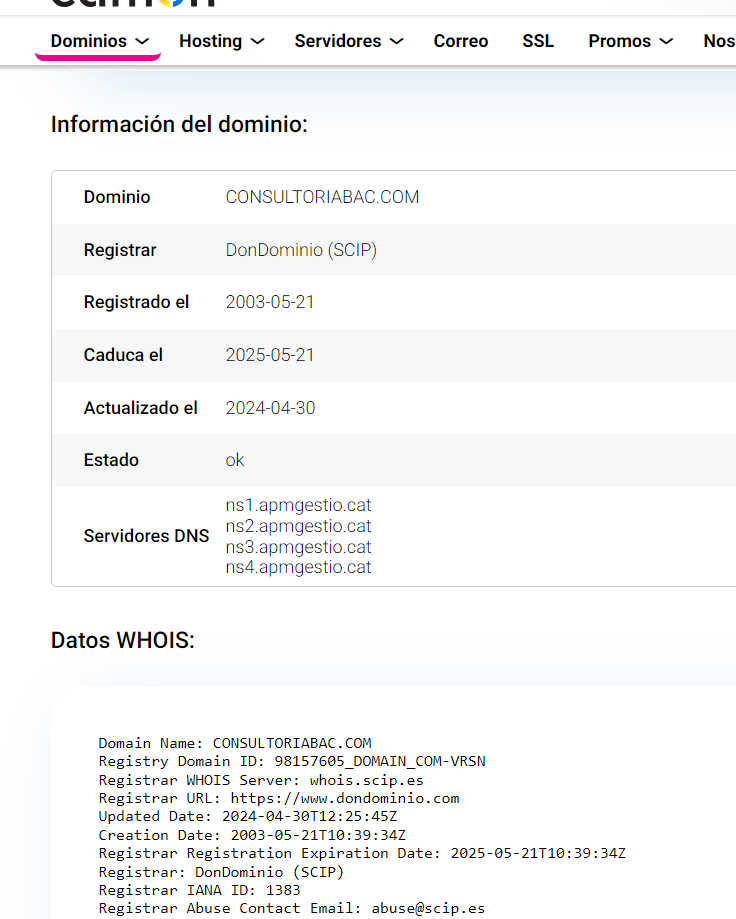
Task: Click the Información del dominio heading
Action: point(179,124)
